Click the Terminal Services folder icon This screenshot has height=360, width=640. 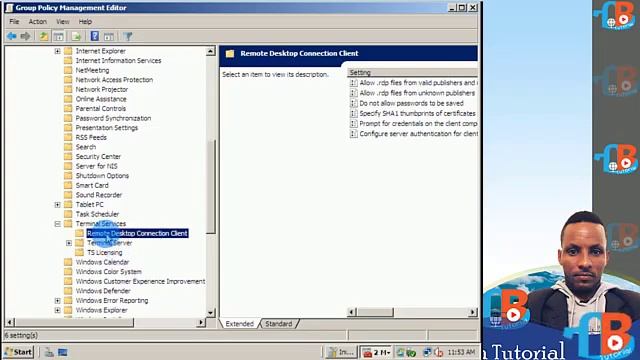point(68,224)
